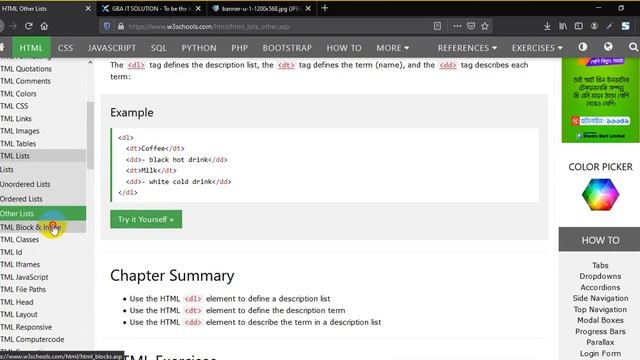Click the site security padlock icon

(121, 26)
